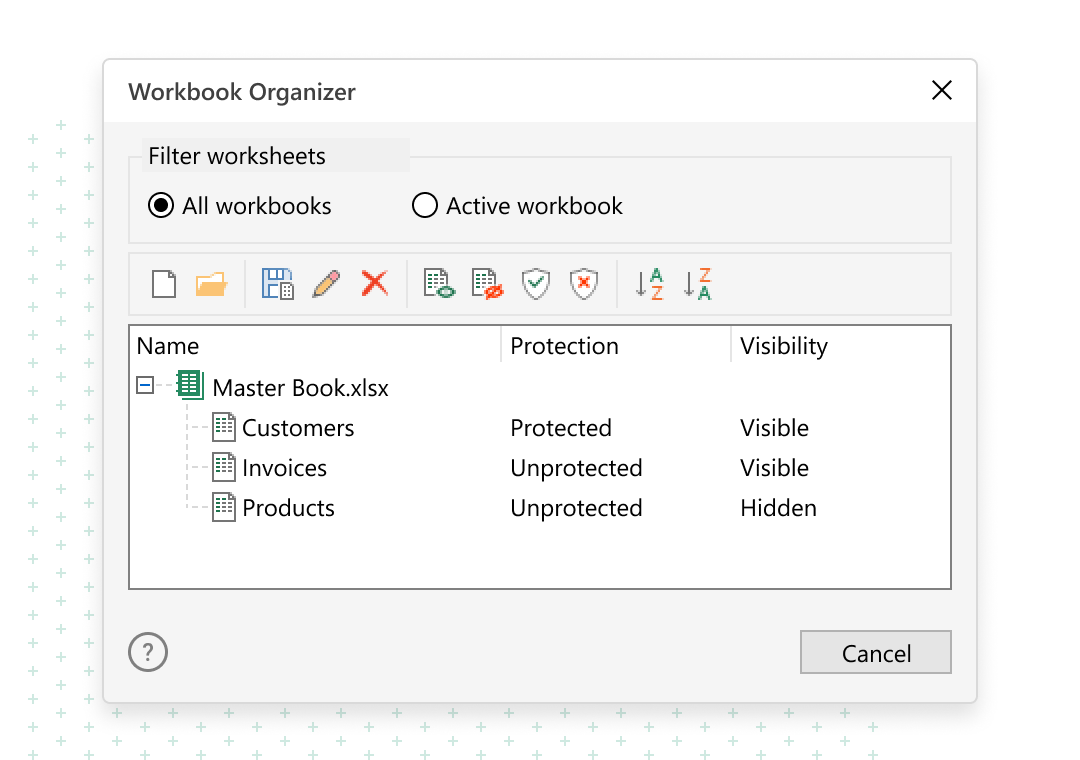Hide a sheet using the hide-sheet icon
Viewport: 1080px width, 760px height.
486,283
